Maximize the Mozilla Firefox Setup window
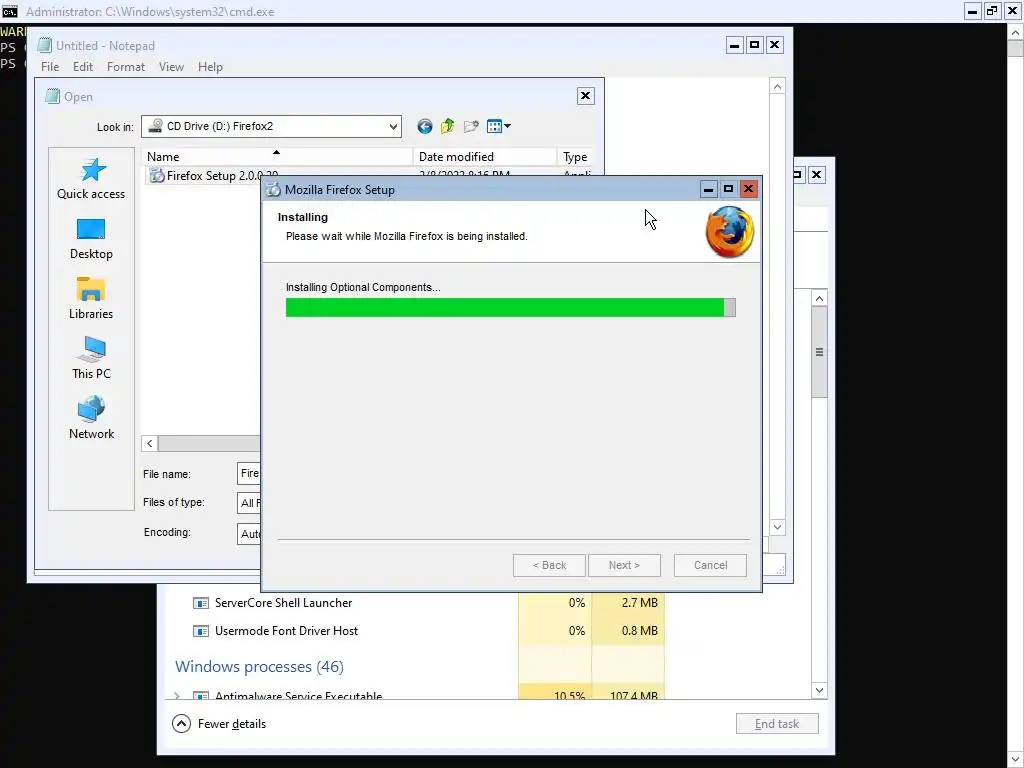Image resolution: width=1024 pixels, height=768 pixels. (x=728, y=189)
